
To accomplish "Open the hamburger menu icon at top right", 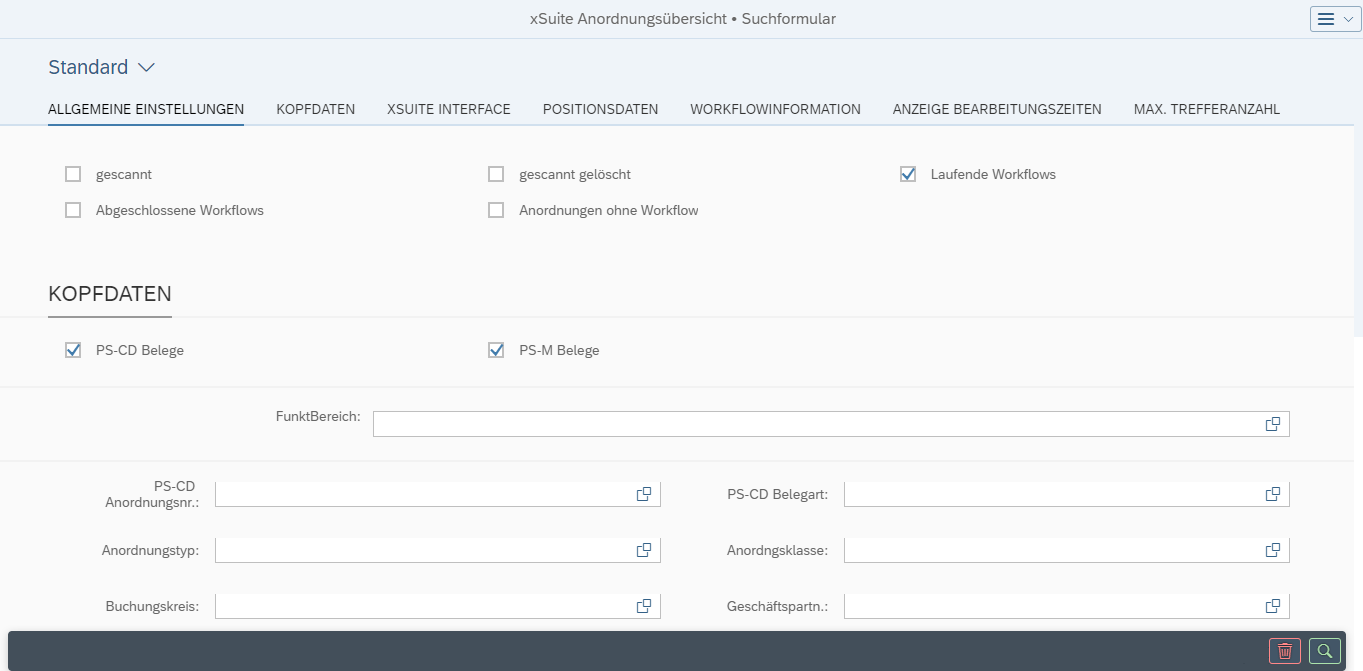I will click(x=1328, y=18).
